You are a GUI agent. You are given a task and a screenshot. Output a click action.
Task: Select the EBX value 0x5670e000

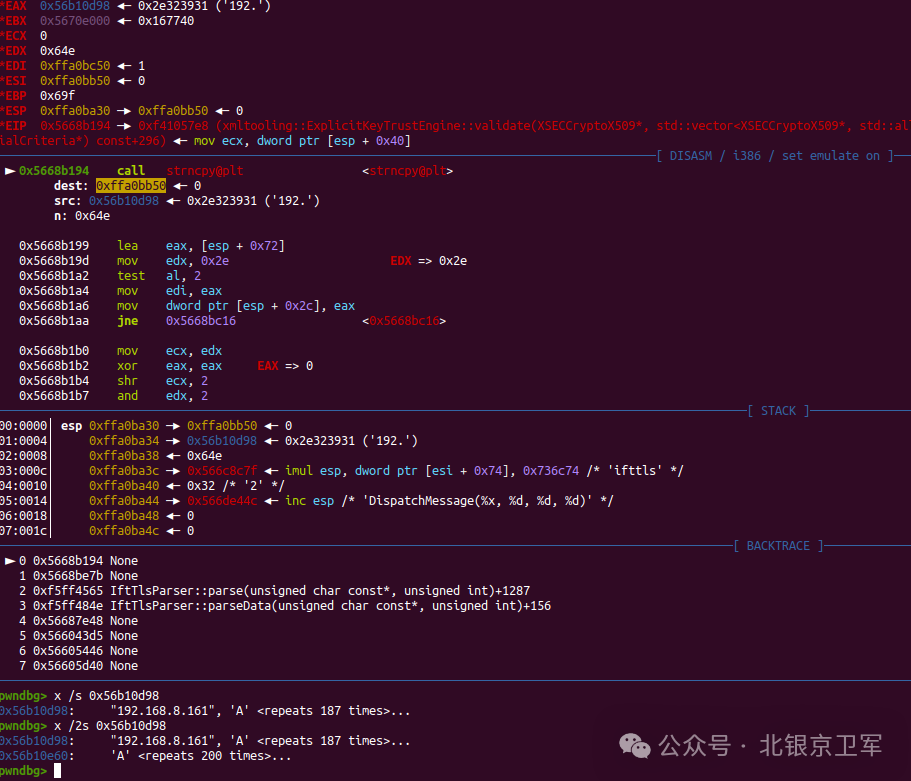[x=75, y=21]
